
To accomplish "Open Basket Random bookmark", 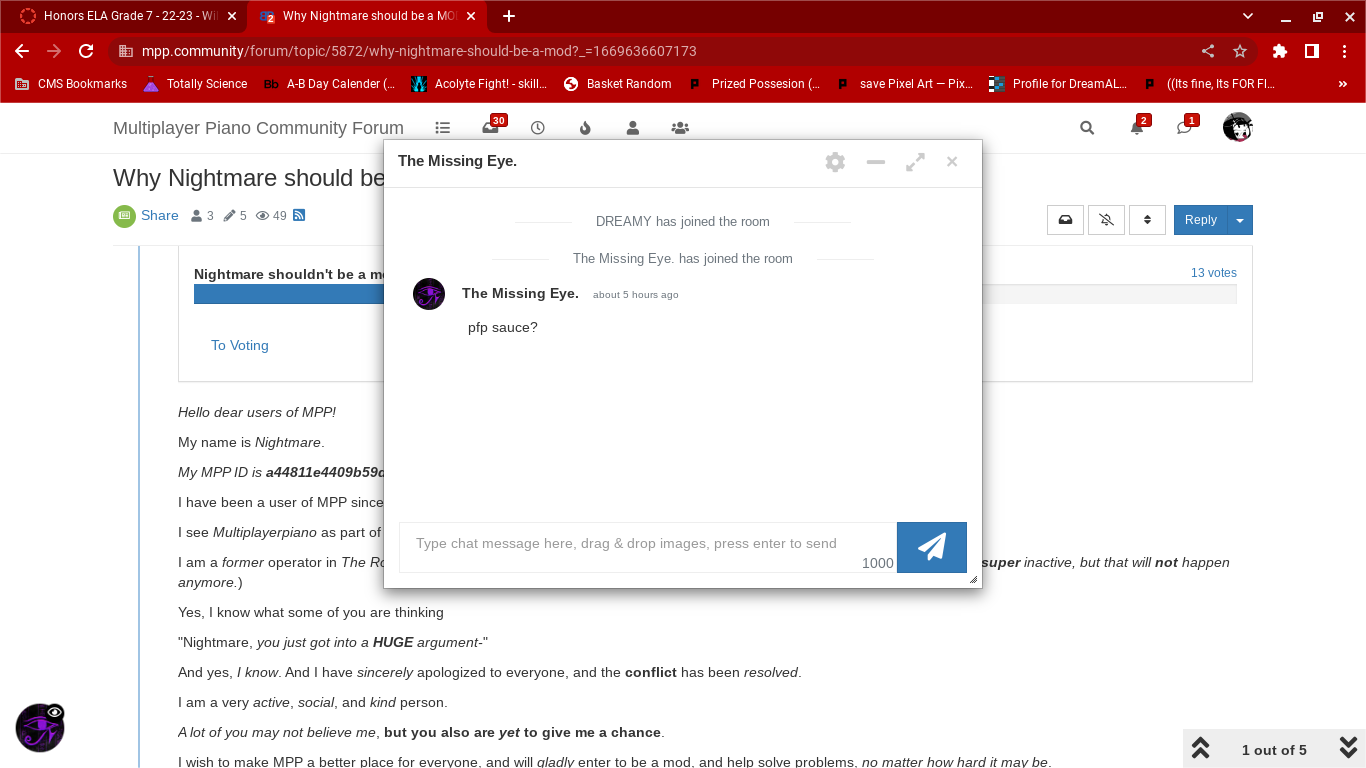I will coord(618,84).
